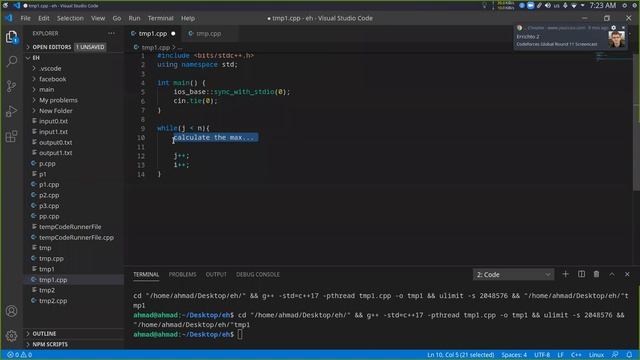Collapse the EH folder section
This screenshot has height=360, width=640.
tap(73, 58)
